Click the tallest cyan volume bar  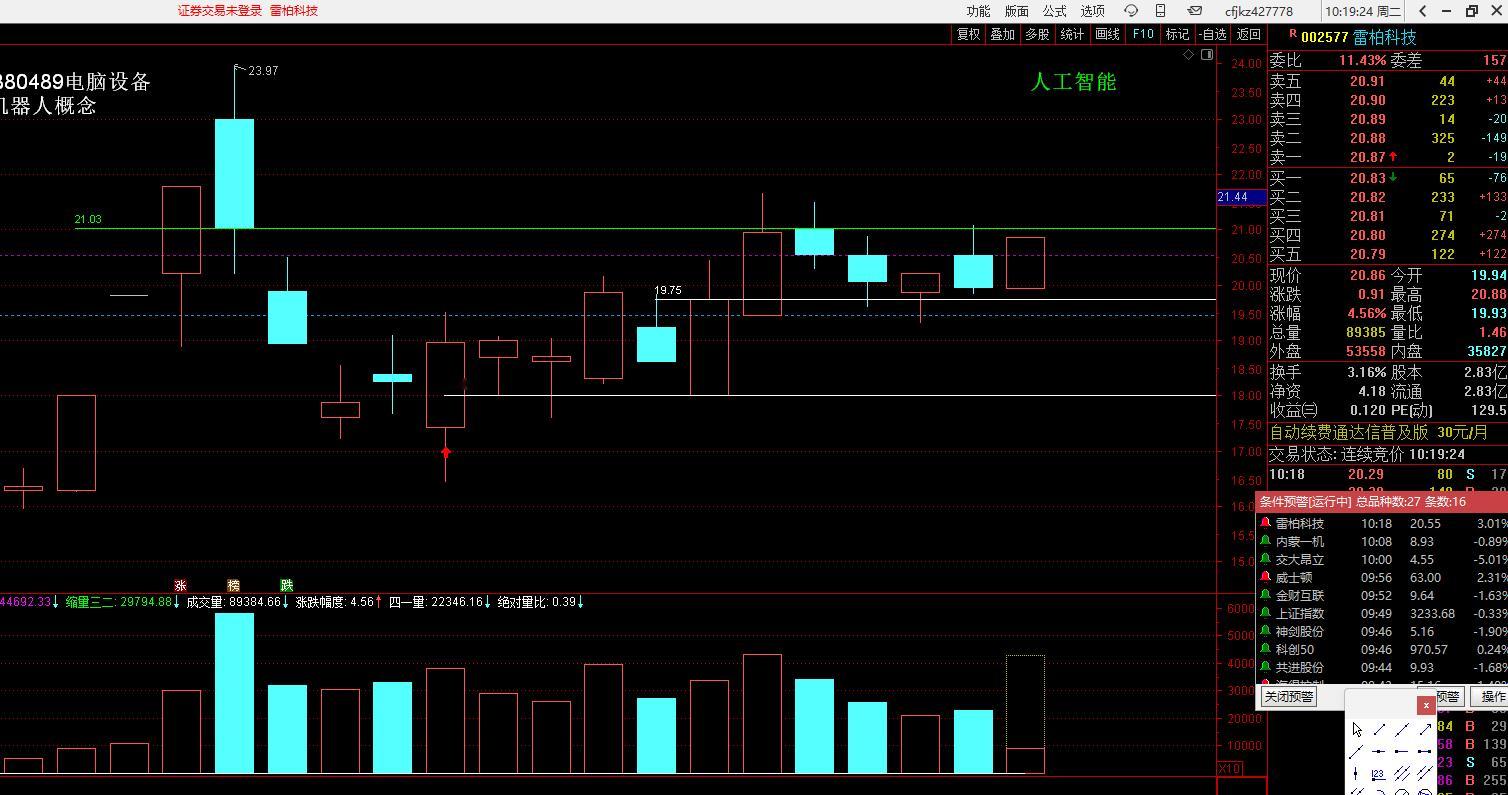click(234, 693)
